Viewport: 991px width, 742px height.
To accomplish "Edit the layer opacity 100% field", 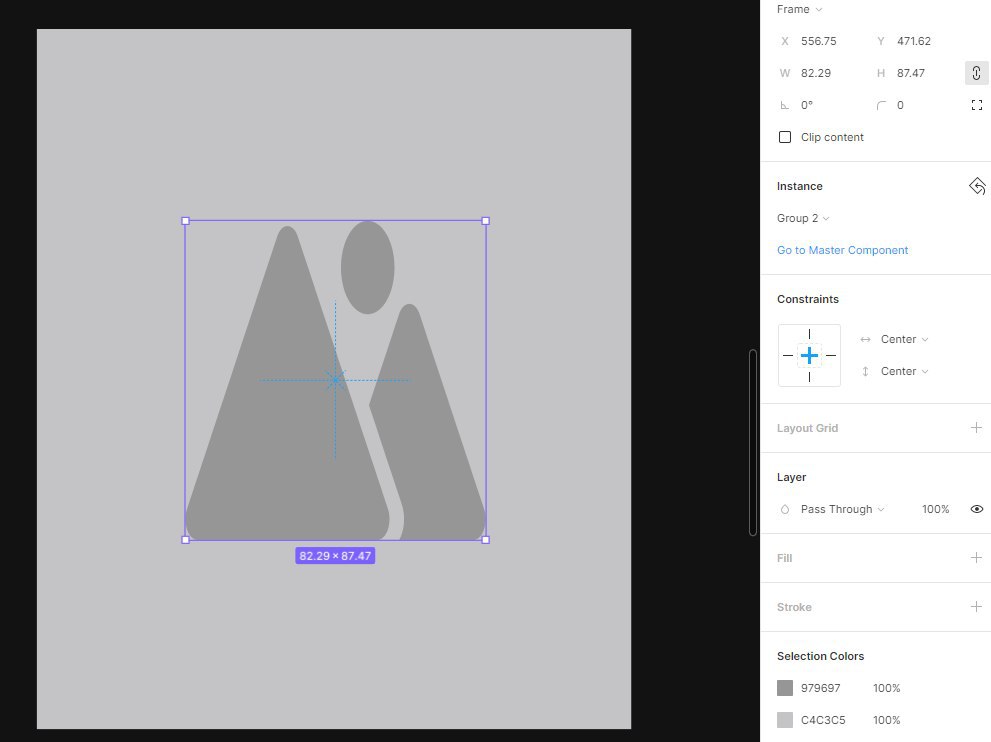I will 935,509.
